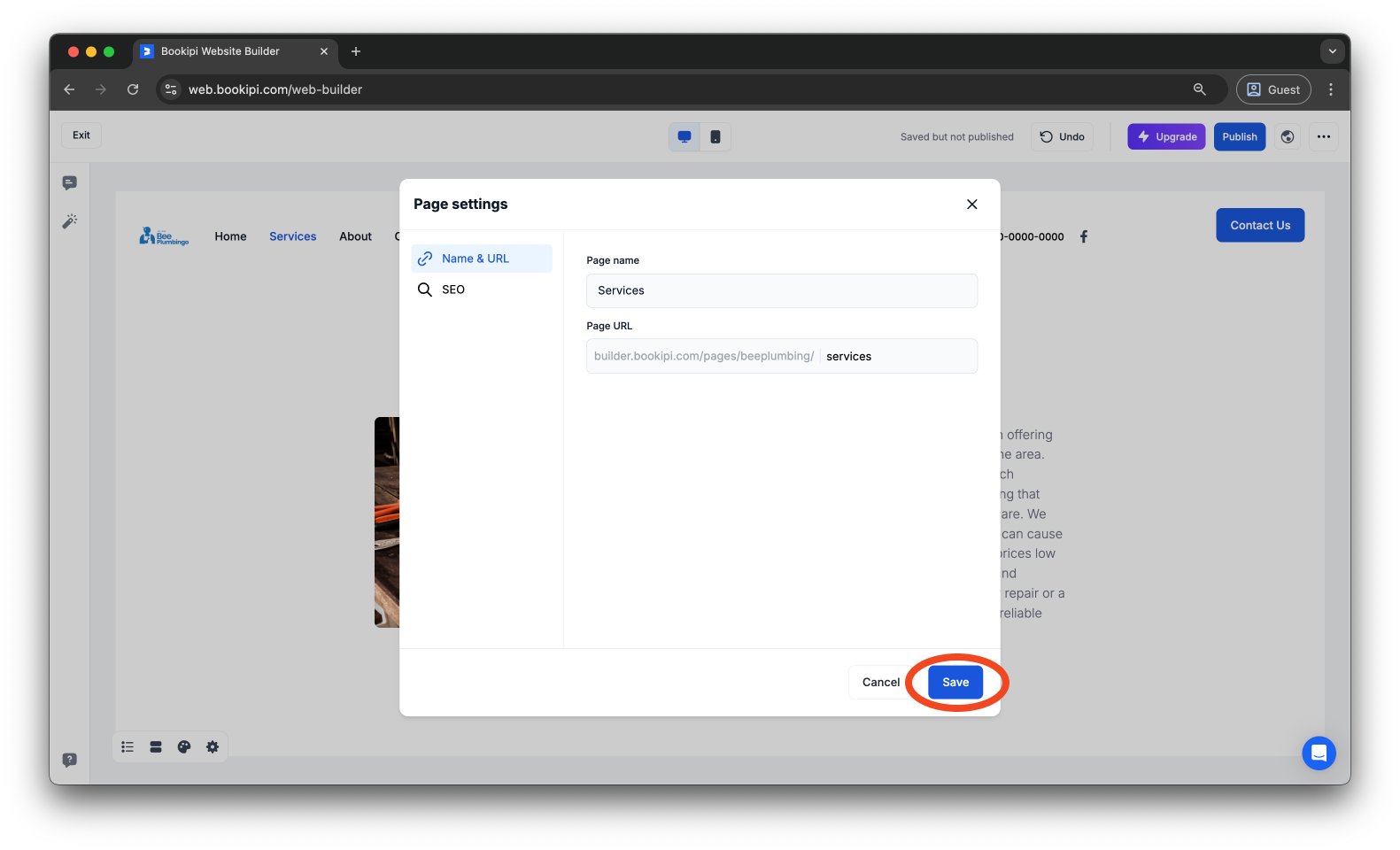Viewport: 1400px width, 850px height.
Task: Click the About nav link
Action: [355, 236]
